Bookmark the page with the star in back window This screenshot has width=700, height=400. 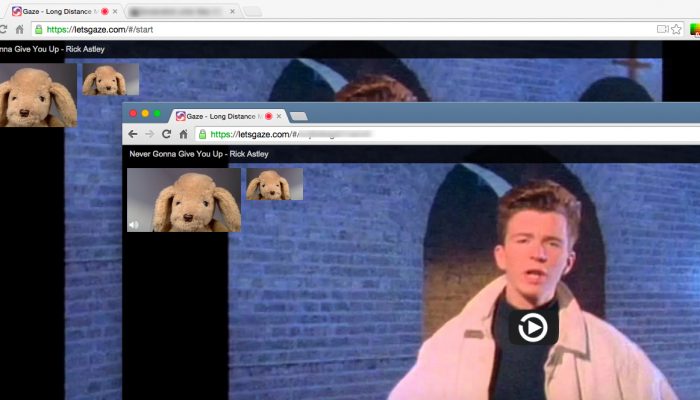click(x=676, y=29)
